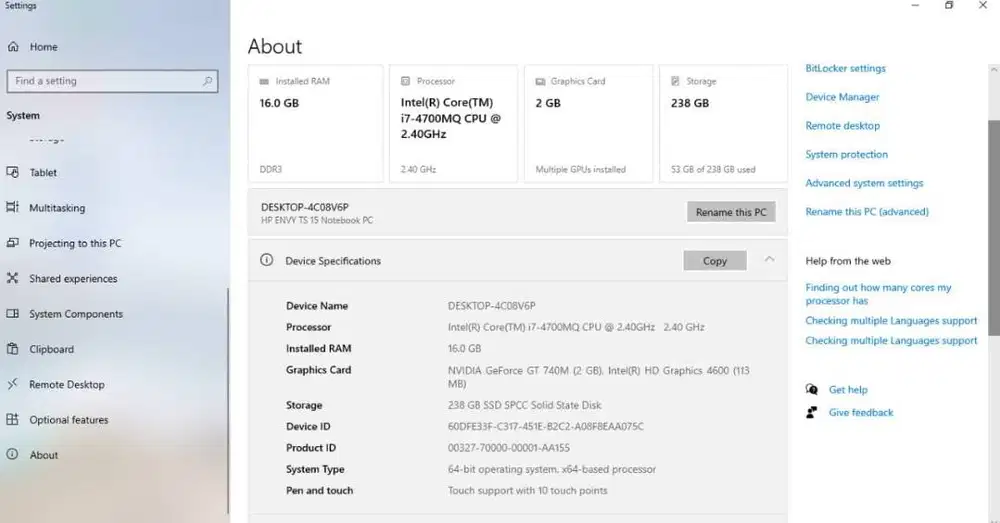Click the Get help link
Image resolution: width=1000 pixels, height=523 pixels.
tap(848, 390)
